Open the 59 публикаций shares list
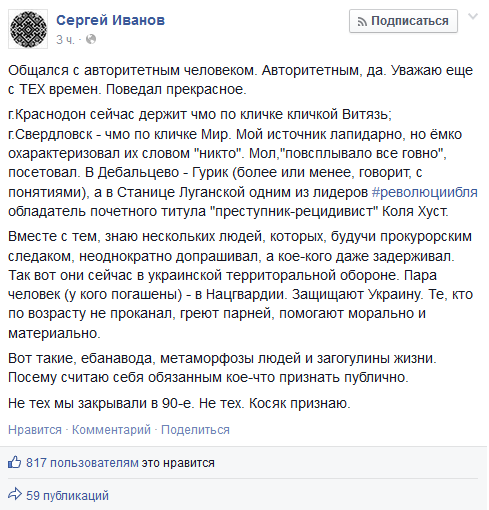 pos(68,496)
